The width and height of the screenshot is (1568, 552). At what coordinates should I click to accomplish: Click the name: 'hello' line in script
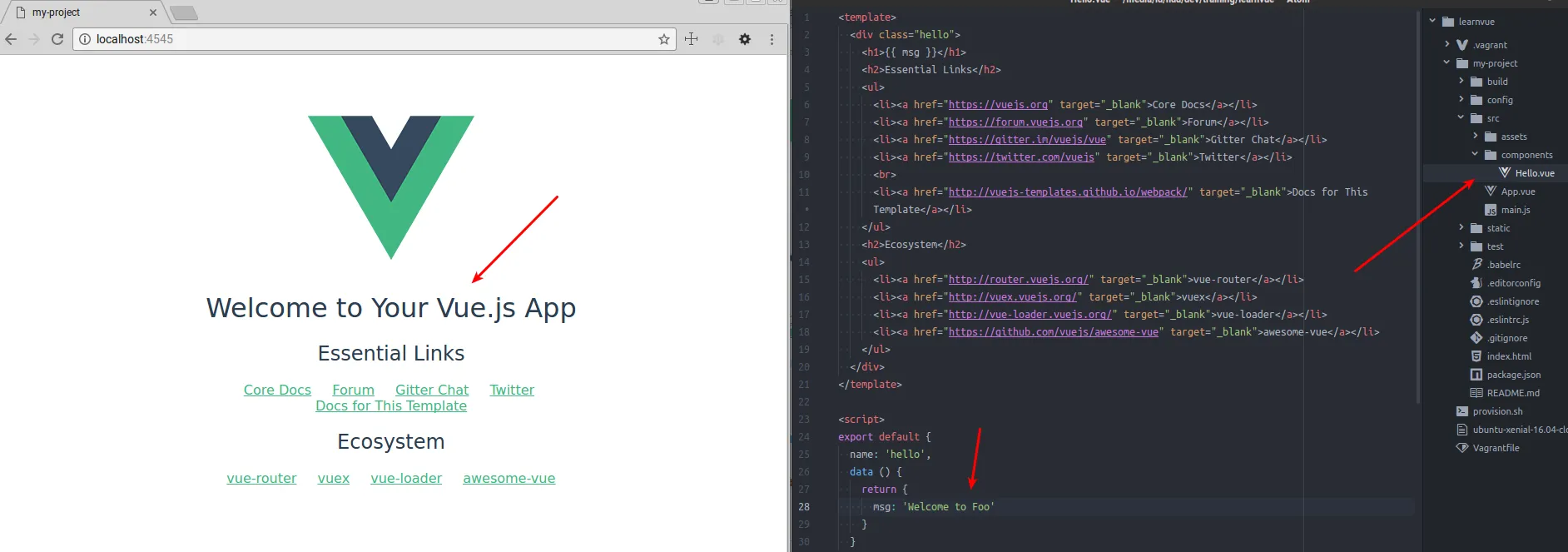[x=891, y=455]
